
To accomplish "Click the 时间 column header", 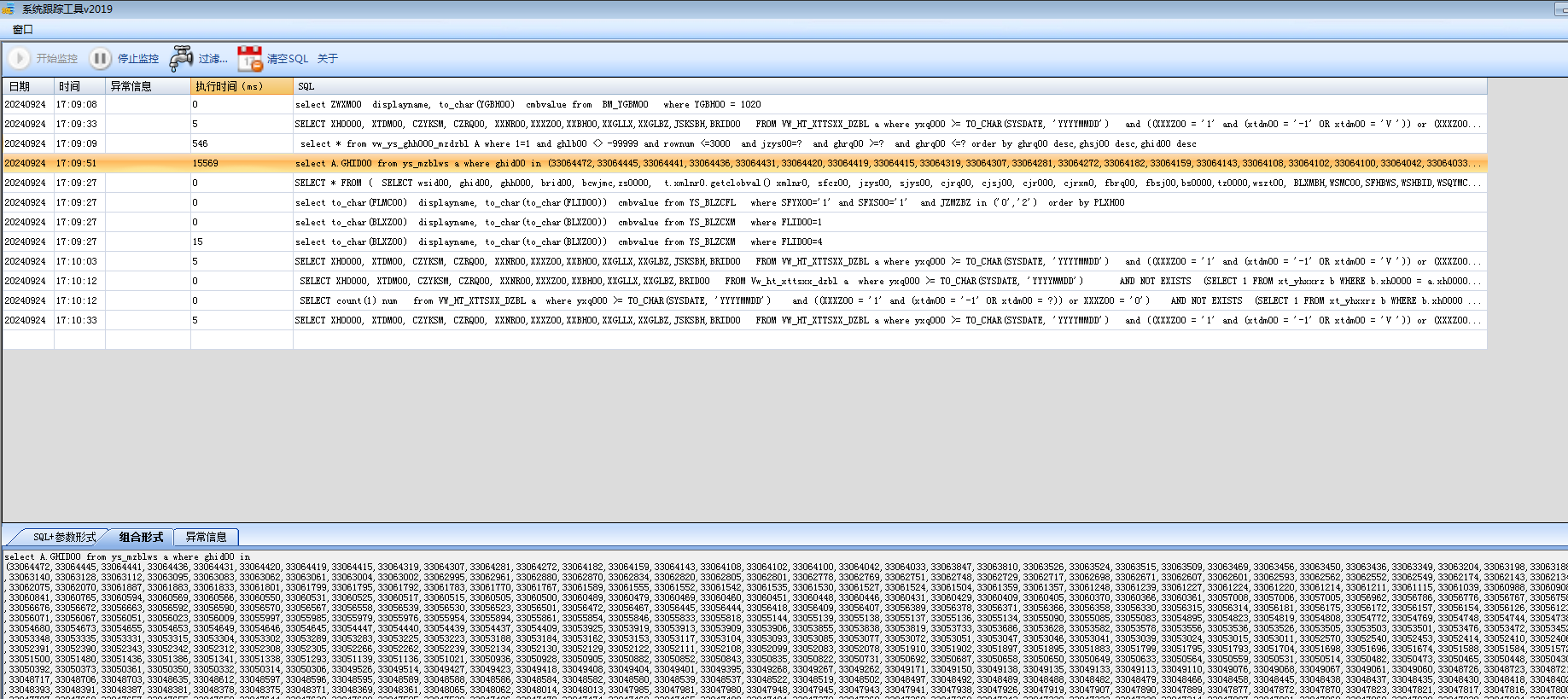I will [79, 86].
